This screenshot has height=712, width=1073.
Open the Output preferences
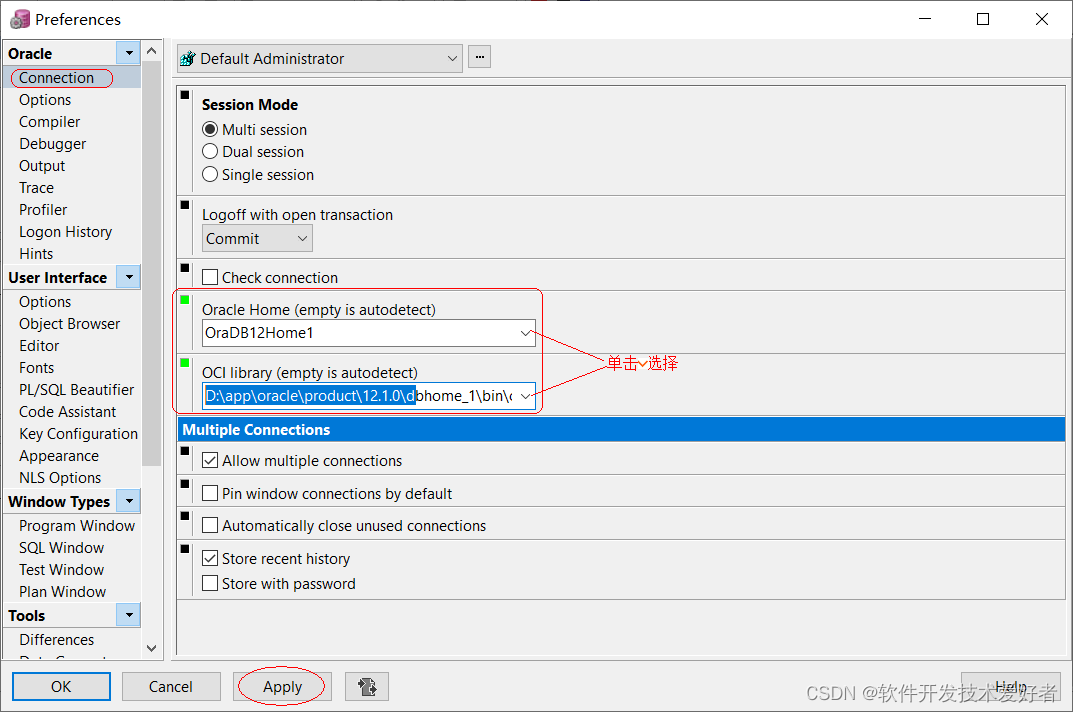pyautogui.click(x=42, y=166)
